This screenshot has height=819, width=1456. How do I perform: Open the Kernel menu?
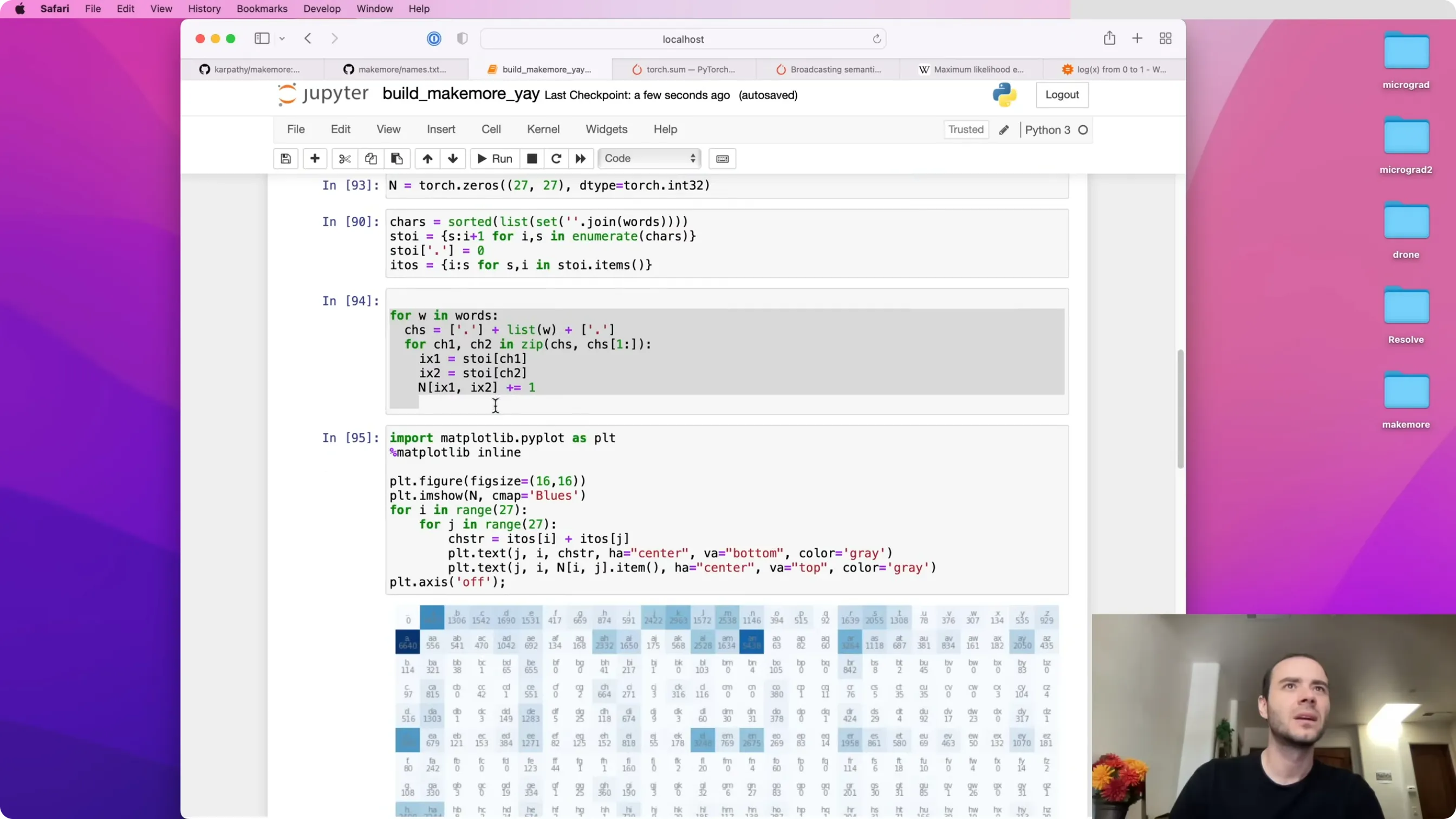tap(543, 129)
